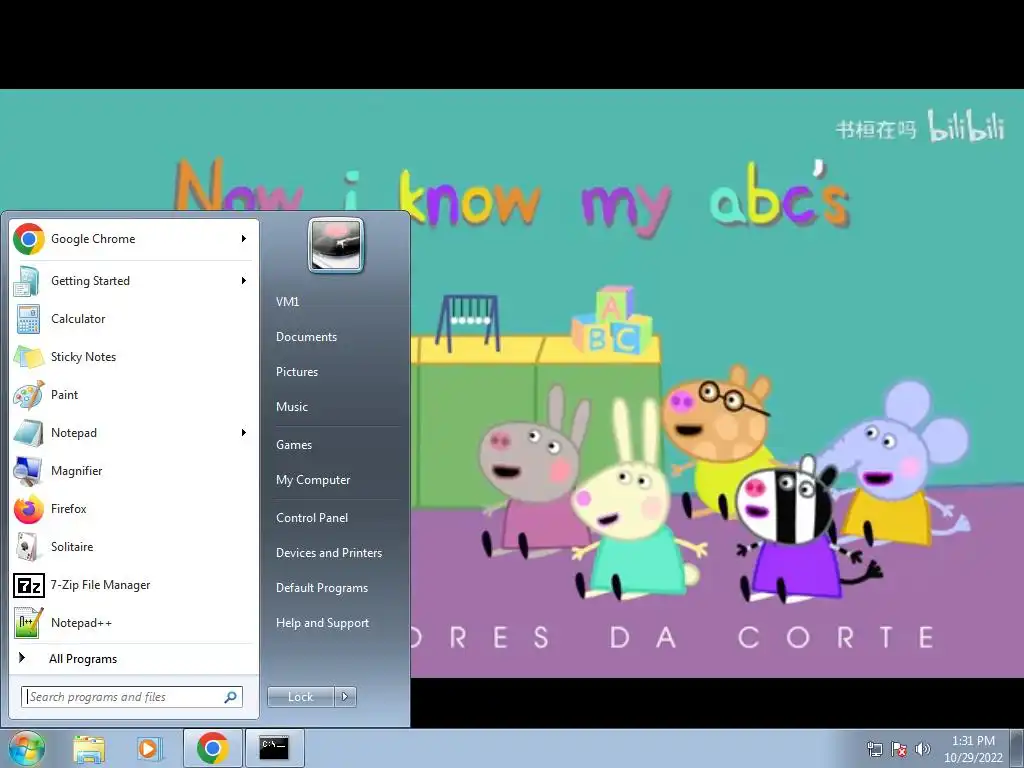Open the Firefox icon

pyautogui.click(x=29, y=509)
